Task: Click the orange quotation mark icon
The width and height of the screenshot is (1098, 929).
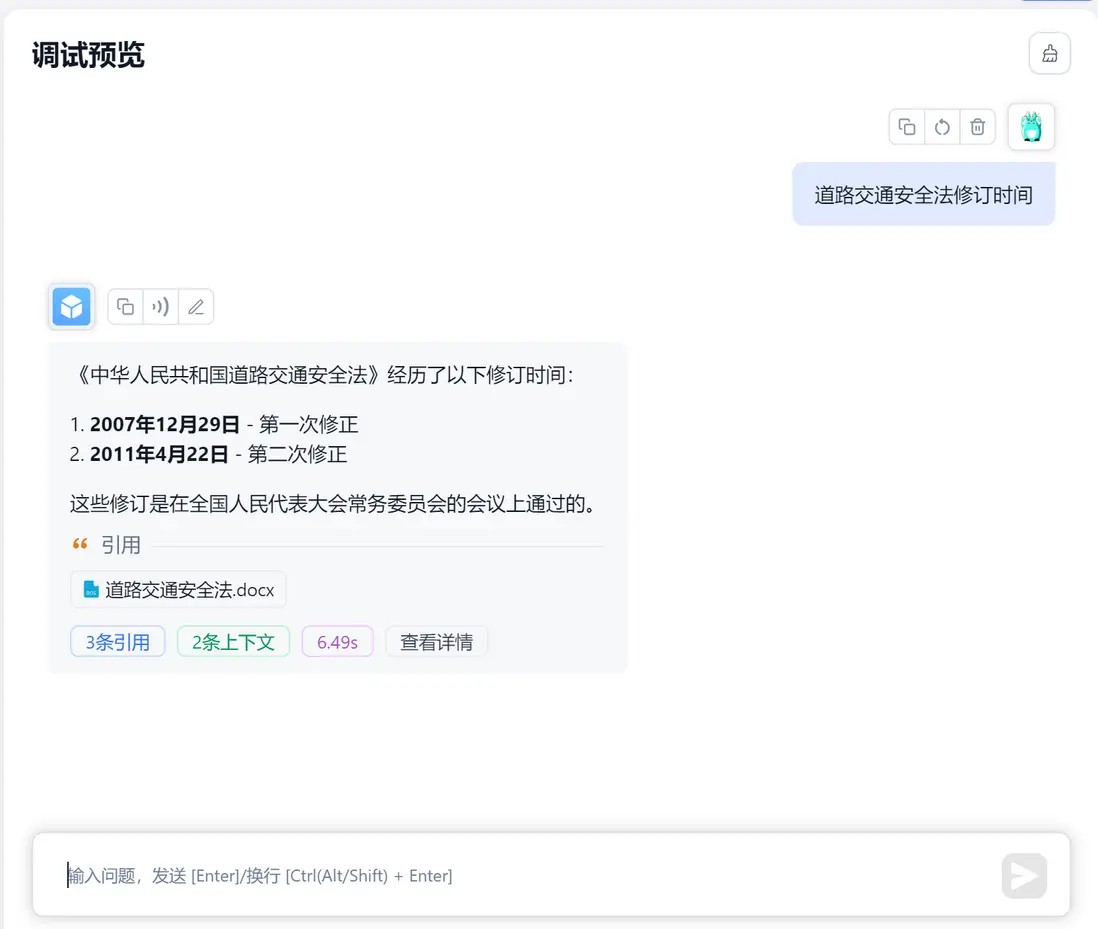Action: coord(81,543)
